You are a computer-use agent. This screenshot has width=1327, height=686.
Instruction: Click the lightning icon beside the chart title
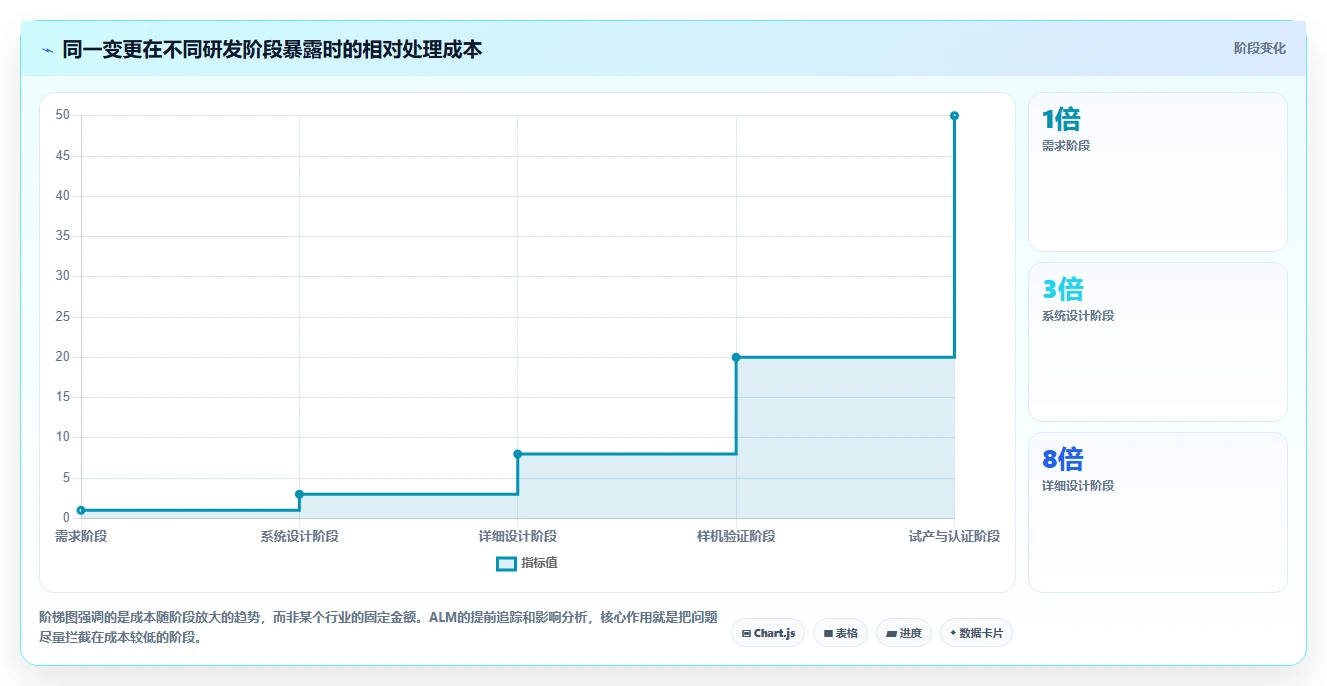47,50
